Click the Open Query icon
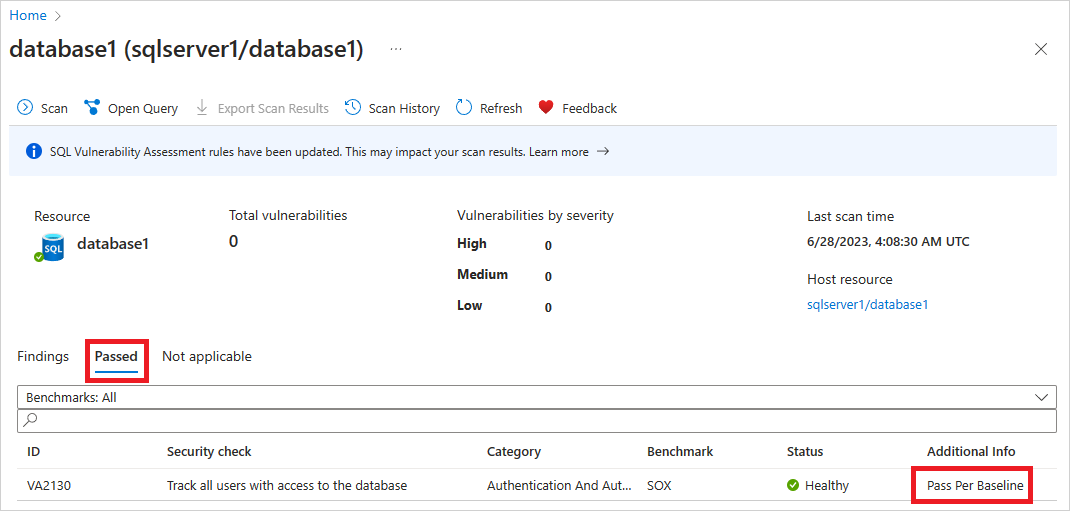 [92, 108]
